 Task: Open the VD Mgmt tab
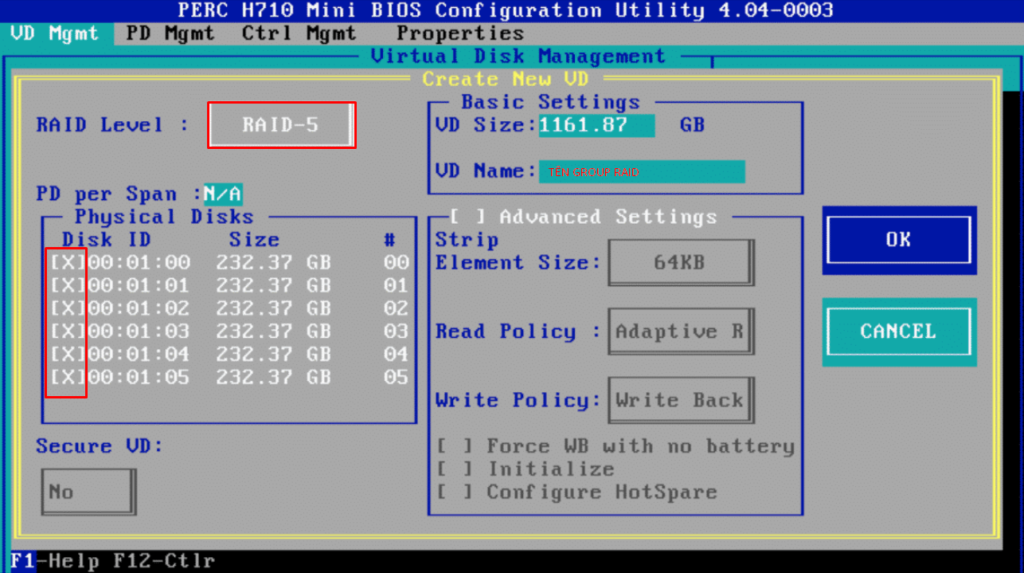(54, 33)
